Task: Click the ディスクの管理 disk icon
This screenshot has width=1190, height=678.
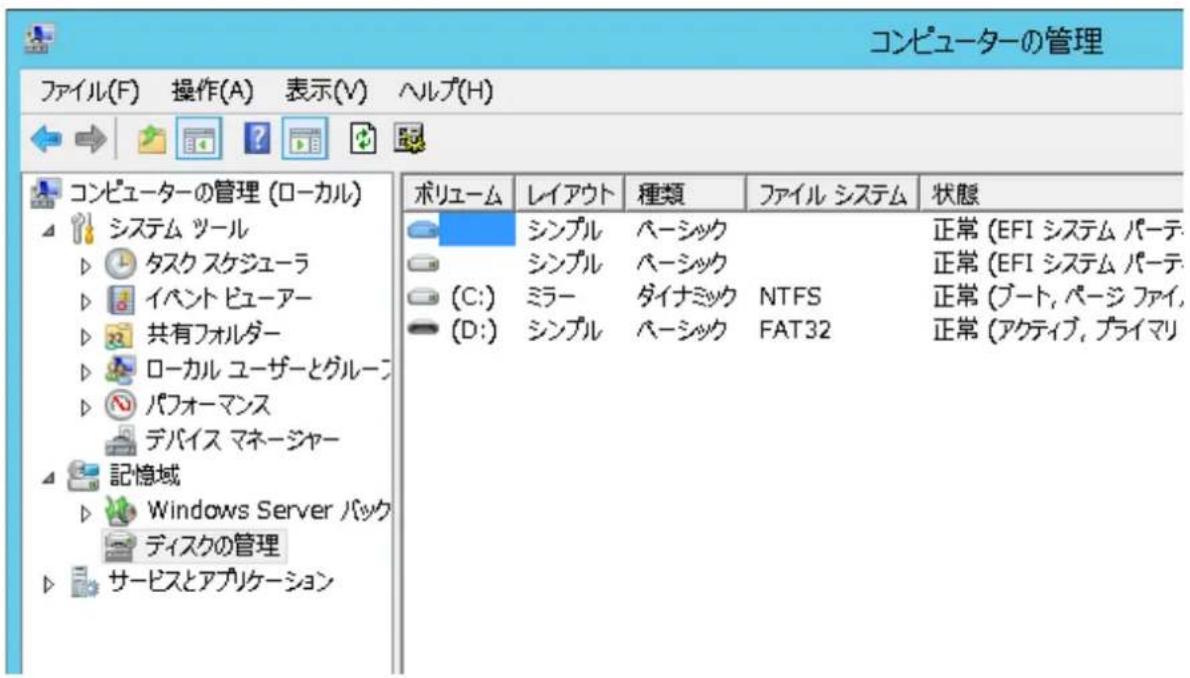Action: (120, 546)
